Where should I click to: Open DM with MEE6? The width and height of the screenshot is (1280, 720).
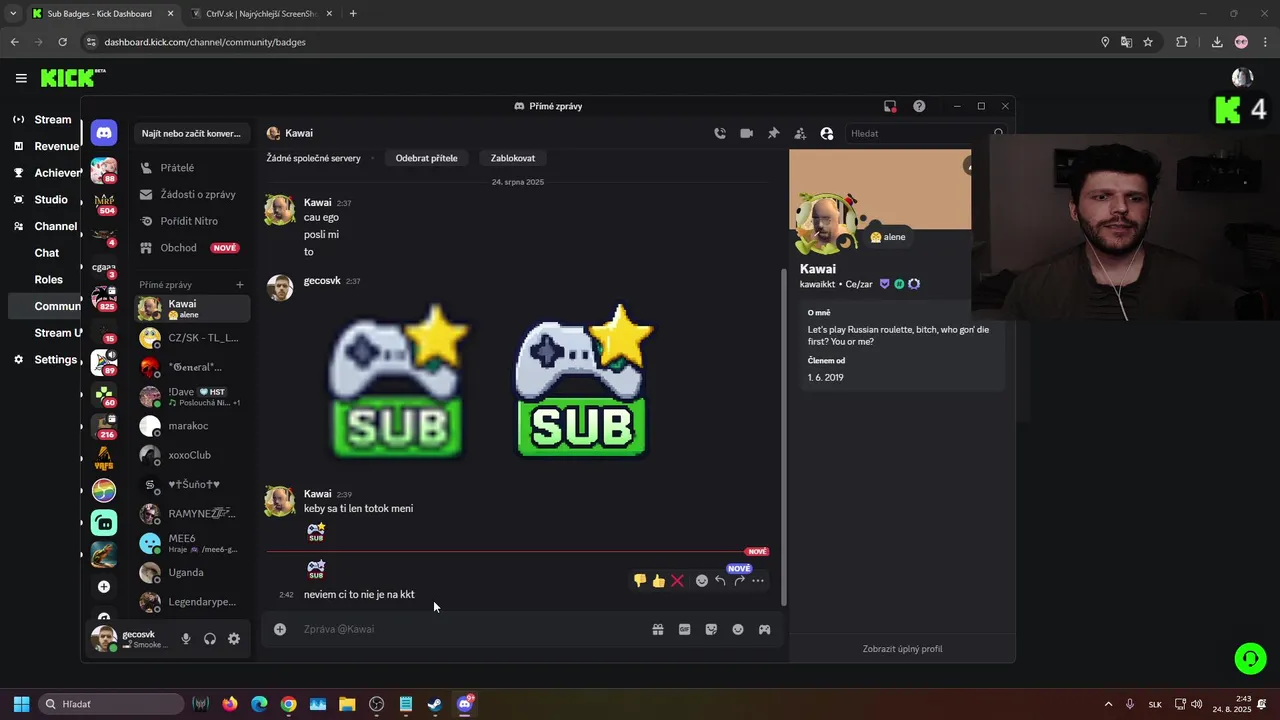coord(192,543)
